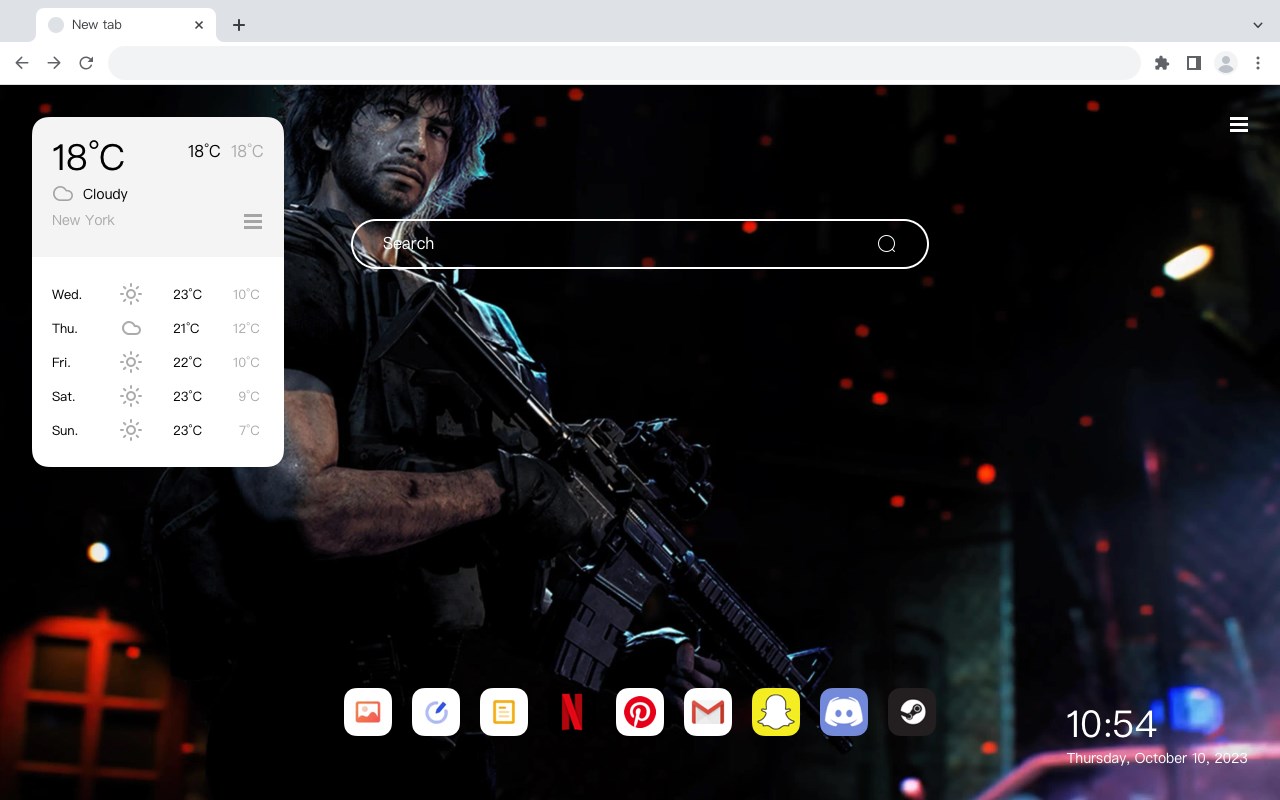Open the Steam shortcut
1280x800 pixels.
(x=912, y=712)
